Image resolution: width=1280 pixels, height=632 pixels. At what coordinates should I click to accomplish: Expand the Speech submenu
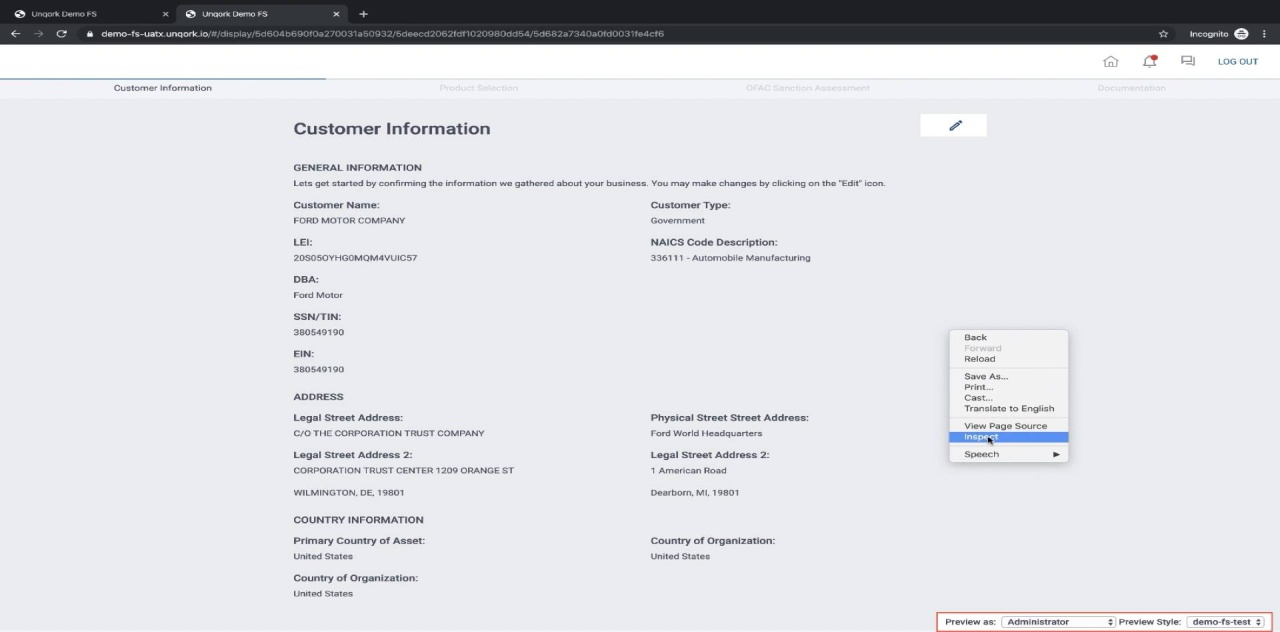click(x=1008, y=454)
